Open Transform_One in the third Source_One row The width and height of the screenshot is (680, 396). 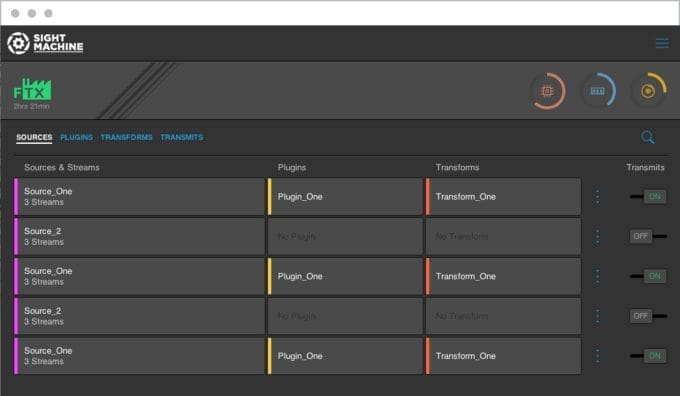[503, 356]
